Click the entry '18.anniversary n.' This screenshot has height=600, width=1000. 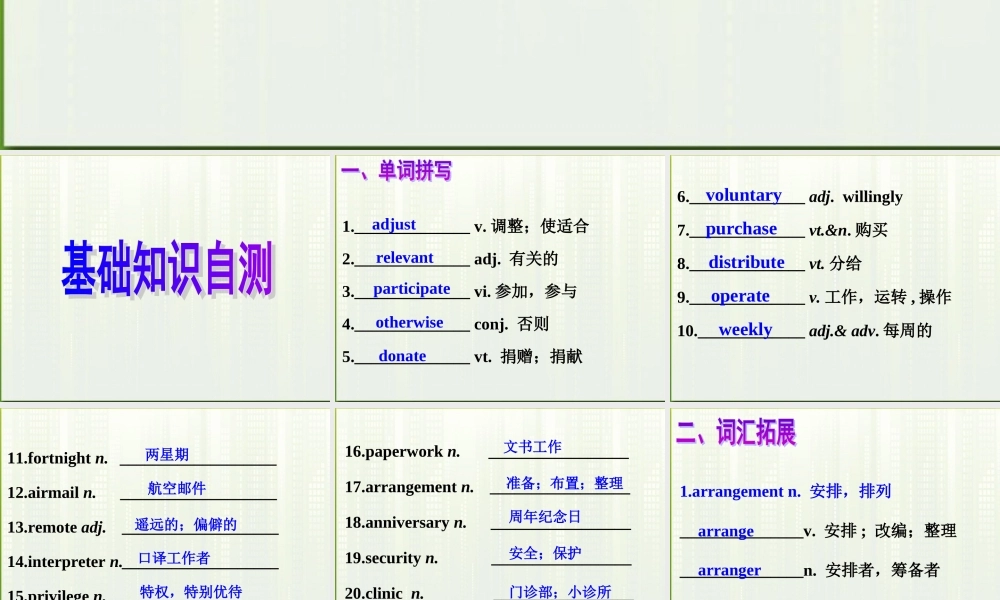406,523
